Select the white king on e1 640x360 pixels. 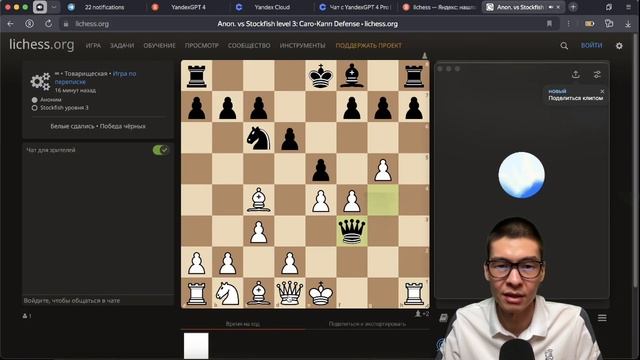pos(321,293)
